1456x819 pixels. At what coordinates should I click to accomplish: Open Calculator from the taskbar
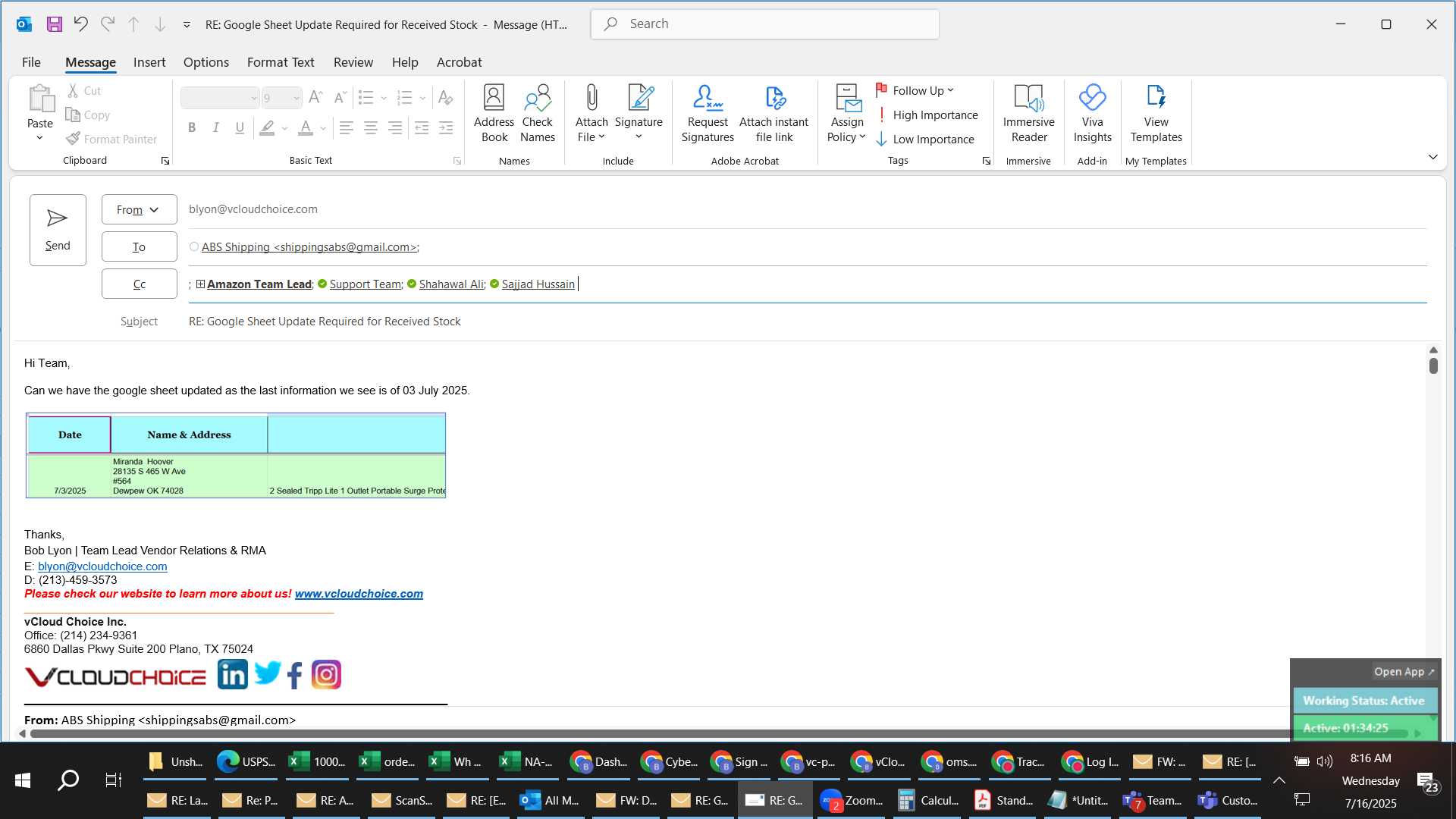coord(927,801)
